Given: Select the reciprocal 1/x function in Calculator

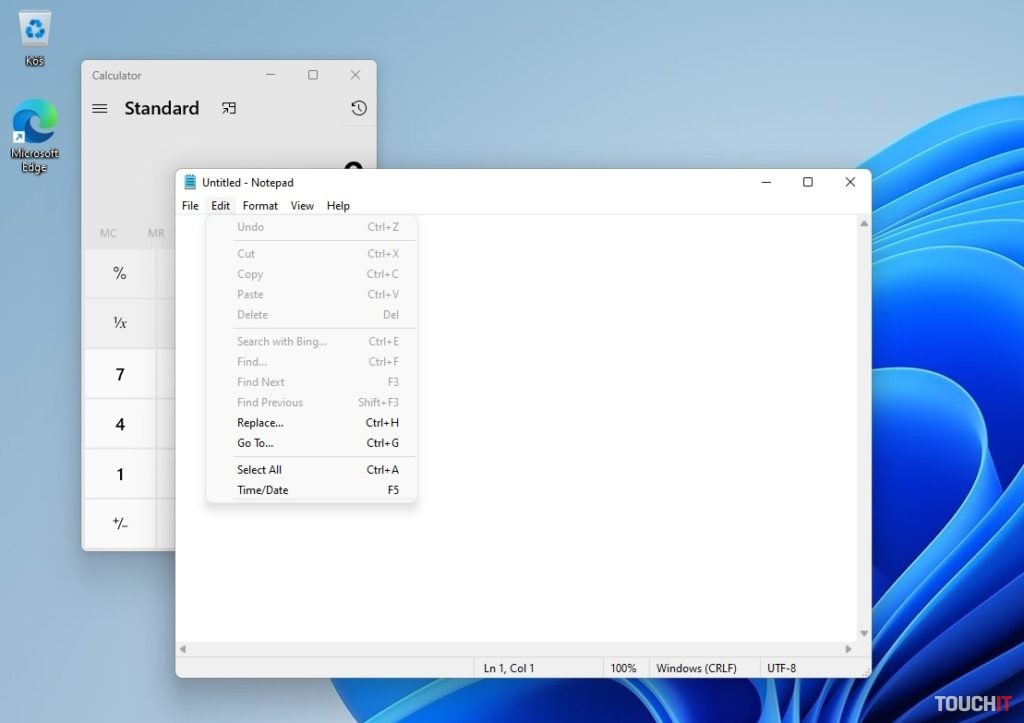Looking at the screenshot, I should coord(120,323).
